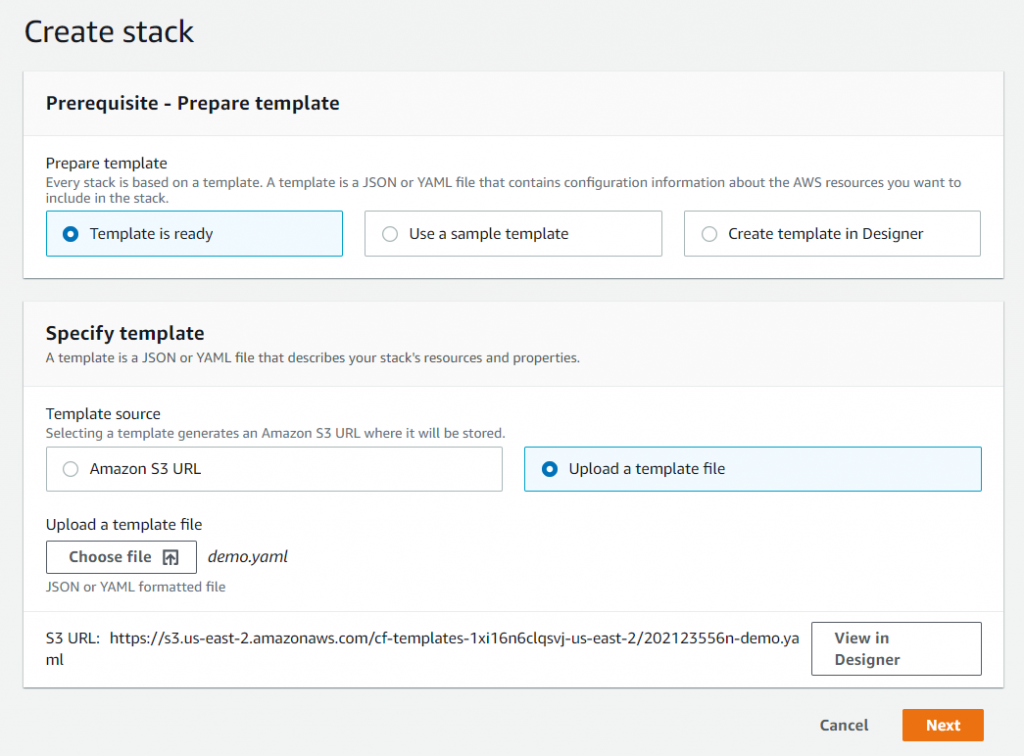
Task: Switch template source to Amazon S3 URL
Action: click(x=71, y=469)
